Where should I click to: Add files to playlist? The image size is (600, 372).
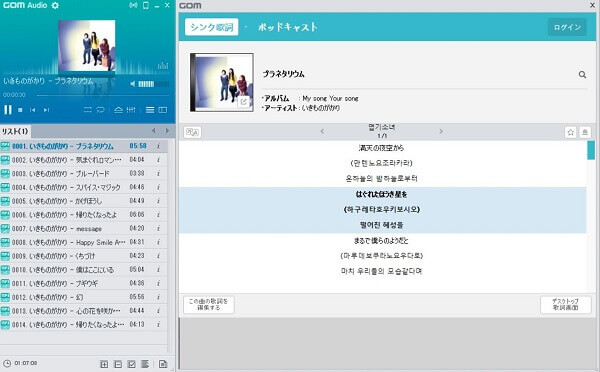[104, 364]
